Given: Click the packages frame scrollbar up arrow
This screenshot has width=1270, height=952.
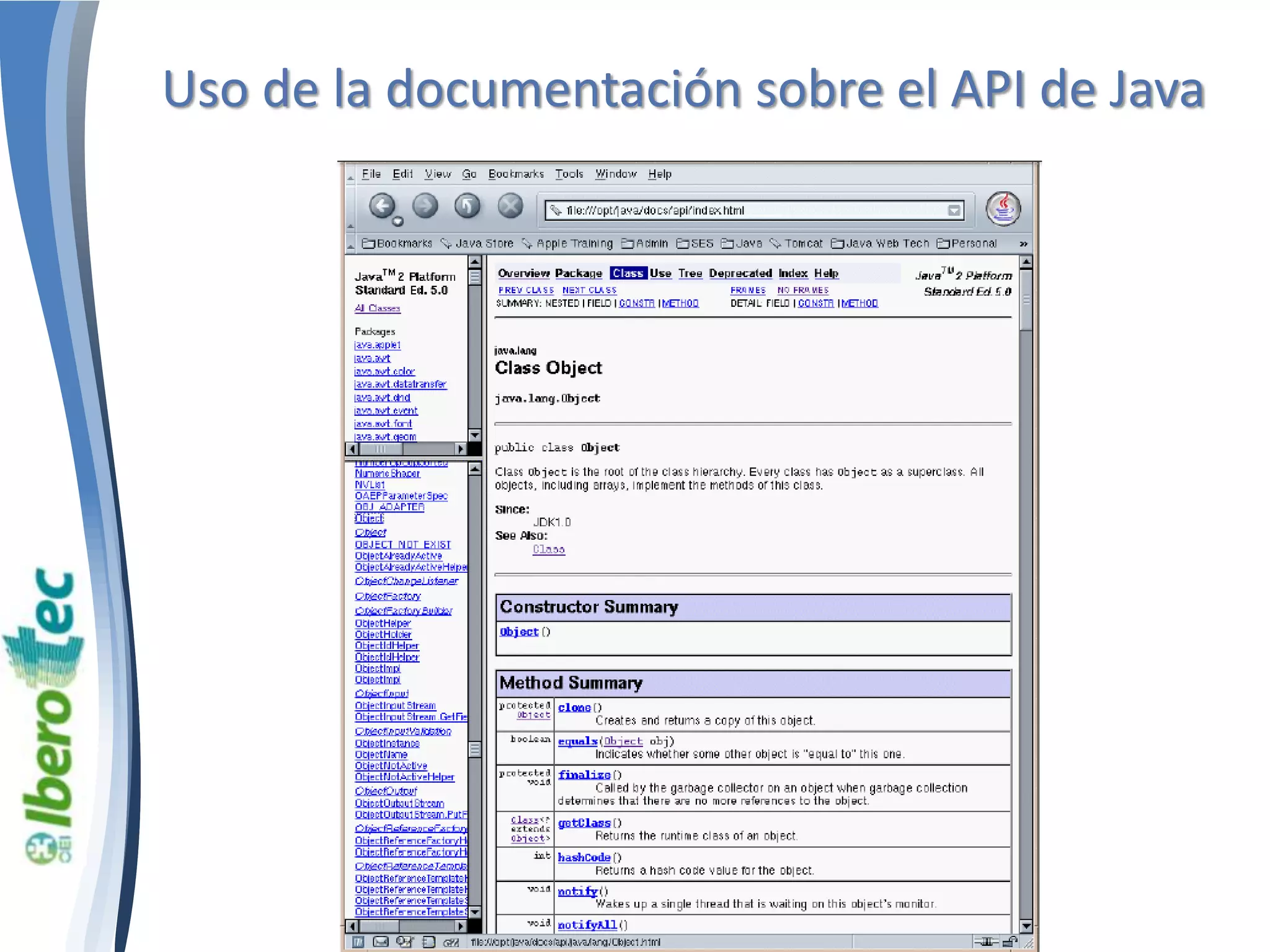Looking at the screenshot, I should coord(474,262).
